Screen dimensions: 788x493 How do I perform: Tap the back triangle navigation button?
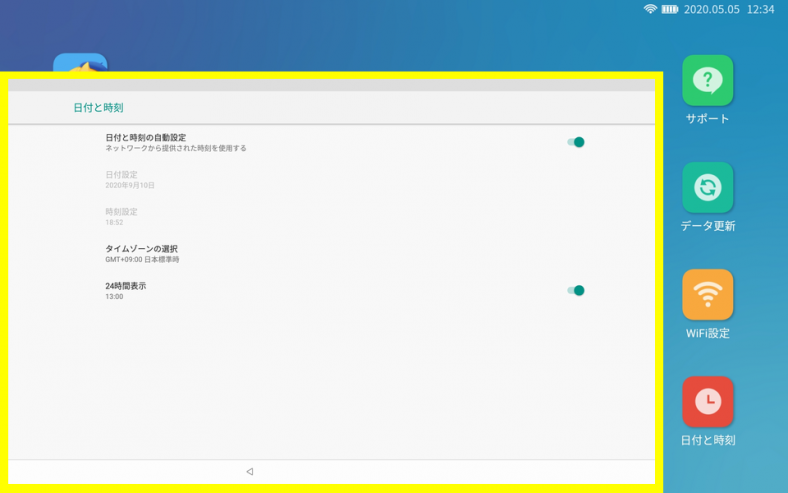[x=250, y=471]
